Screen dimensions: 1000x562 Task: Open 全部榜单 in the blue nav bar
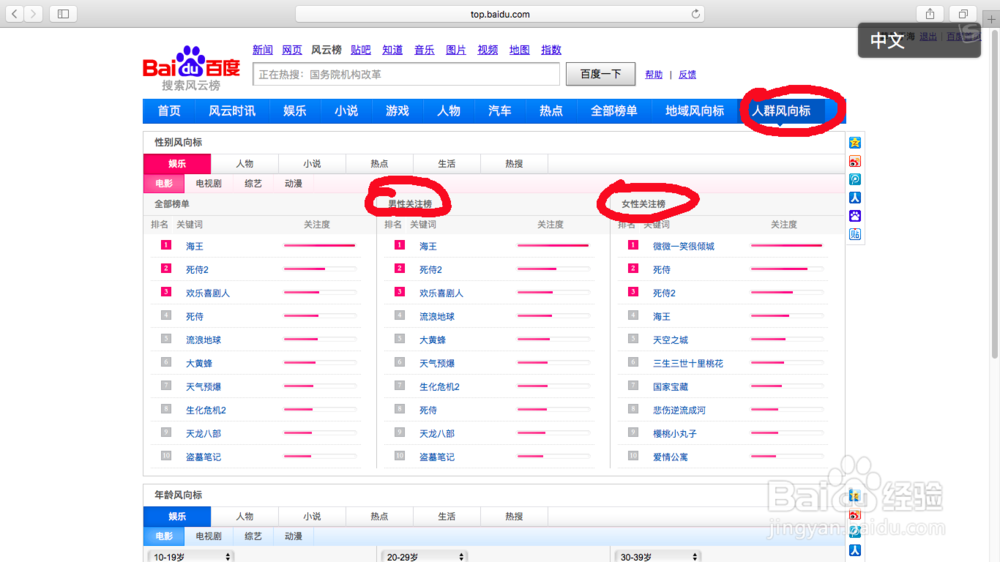click(x=614, y=111)
